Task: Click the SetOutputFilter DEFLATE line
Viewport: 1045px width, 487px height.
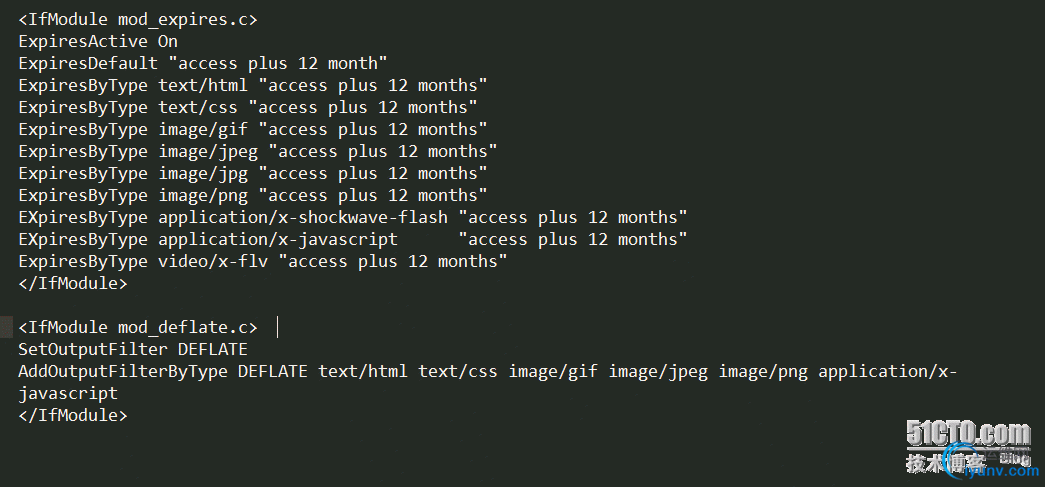Action: click(x=133, y=350)
